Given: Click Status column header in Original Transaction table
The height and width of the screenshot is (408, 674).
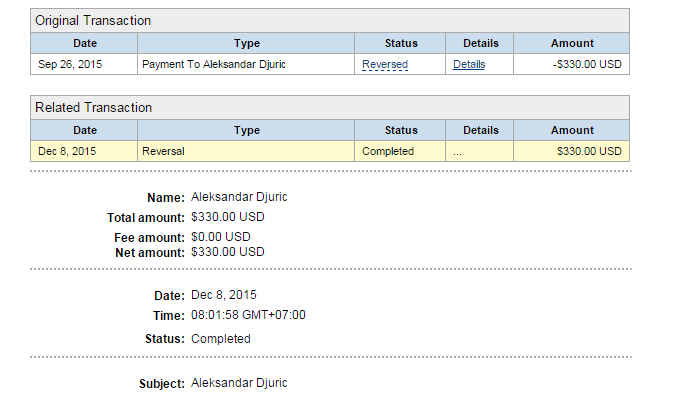Looking at the screenshot, I should [401, 43].
